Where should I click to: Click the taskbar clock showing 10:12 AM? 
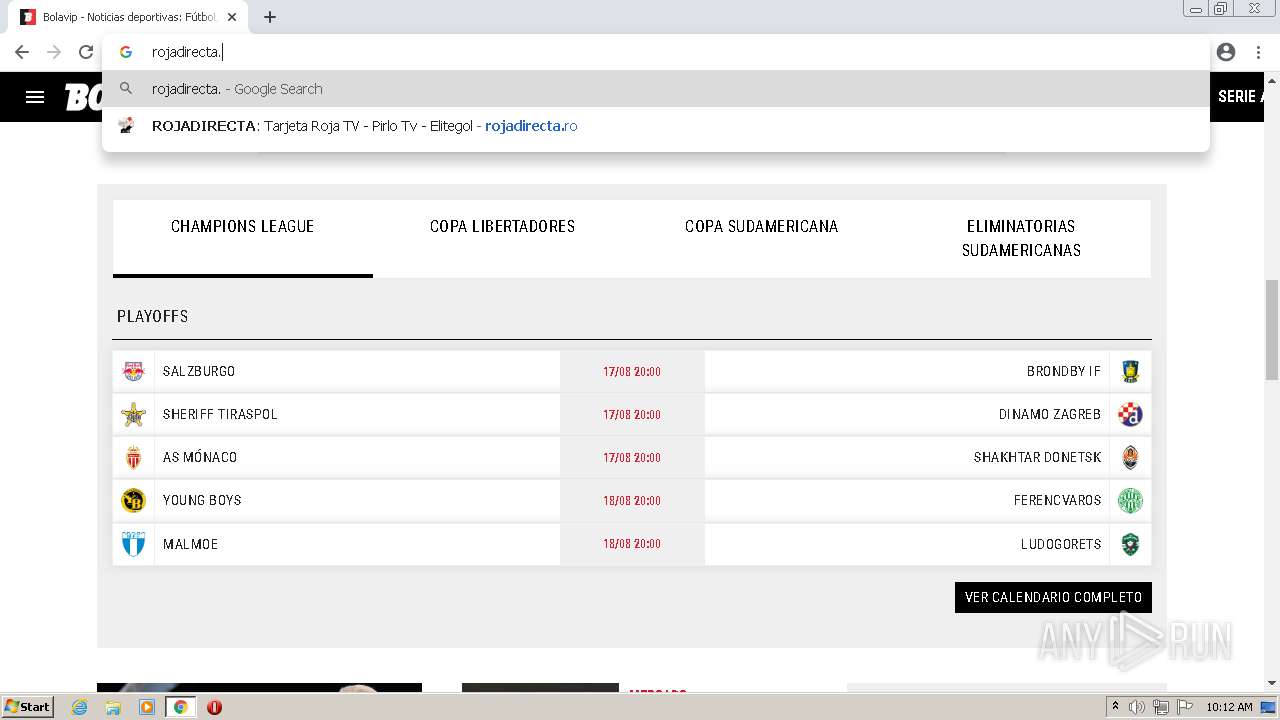[1229, 707]
